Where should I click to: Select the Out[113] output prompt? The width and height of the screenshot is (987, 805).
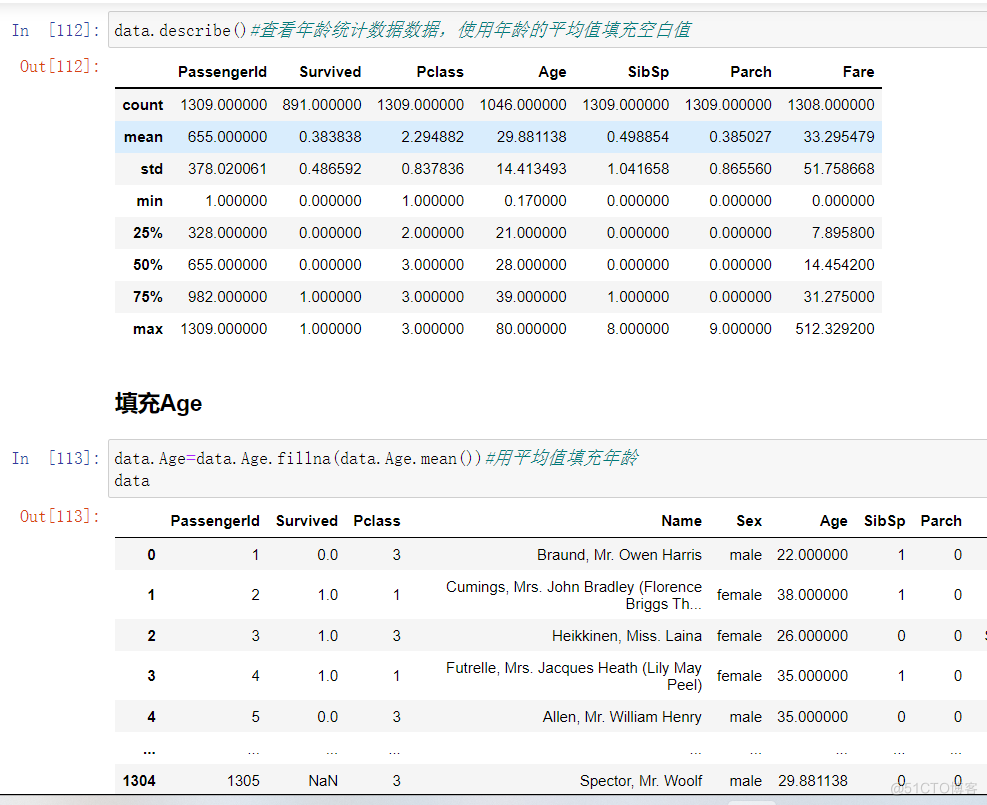click(60, 516)
